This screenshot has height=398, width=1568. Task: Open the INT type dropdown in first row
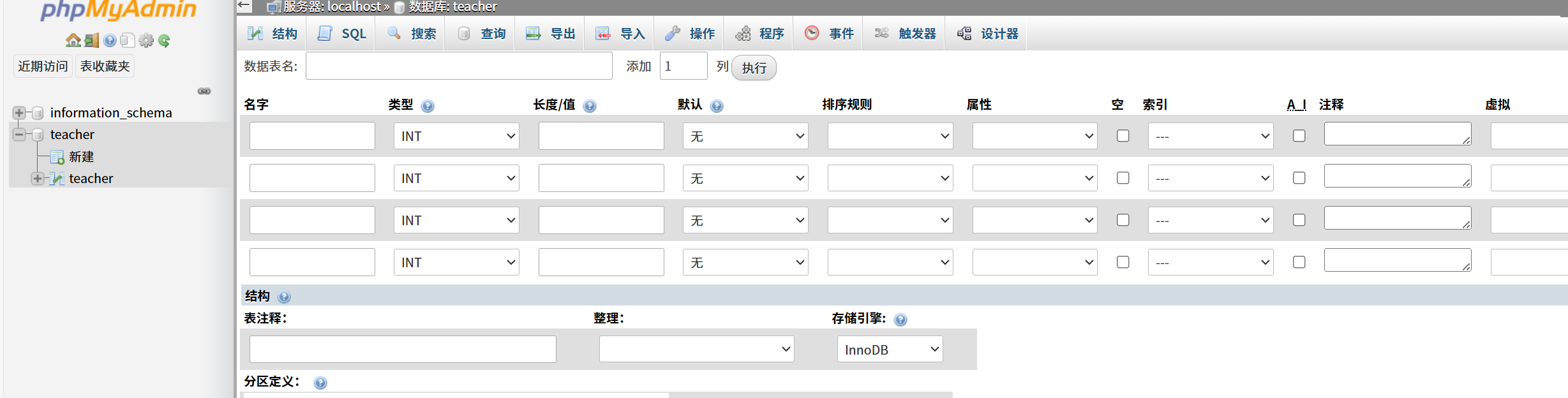456,136
